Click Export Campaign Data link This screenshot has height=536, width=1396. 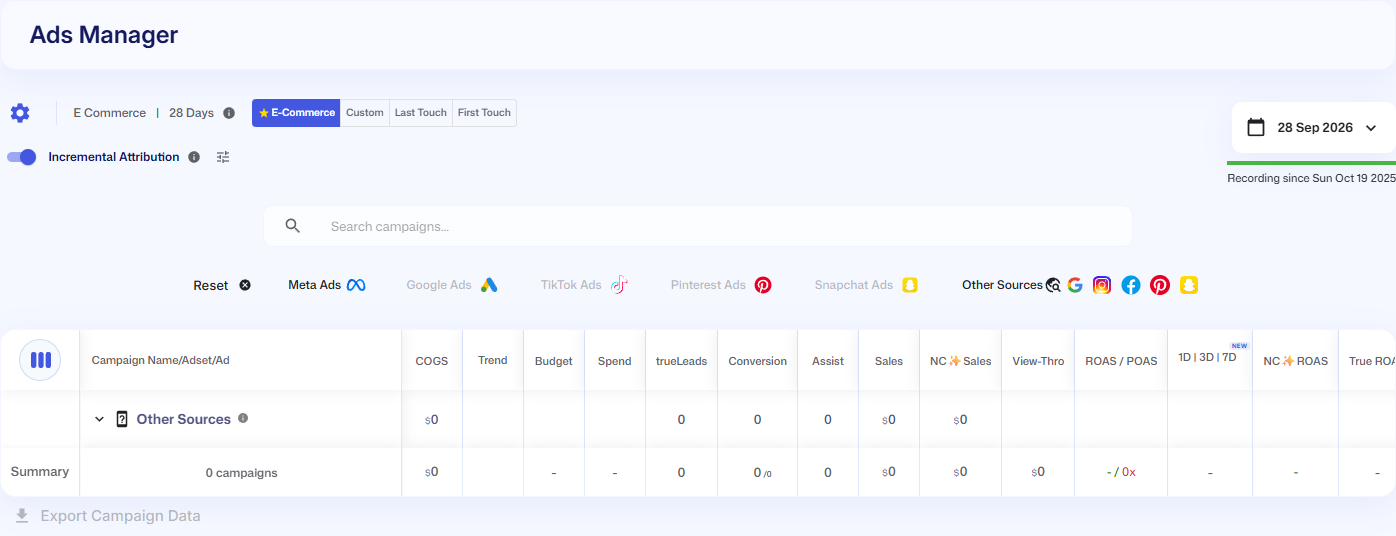click(x=120, y=516)
